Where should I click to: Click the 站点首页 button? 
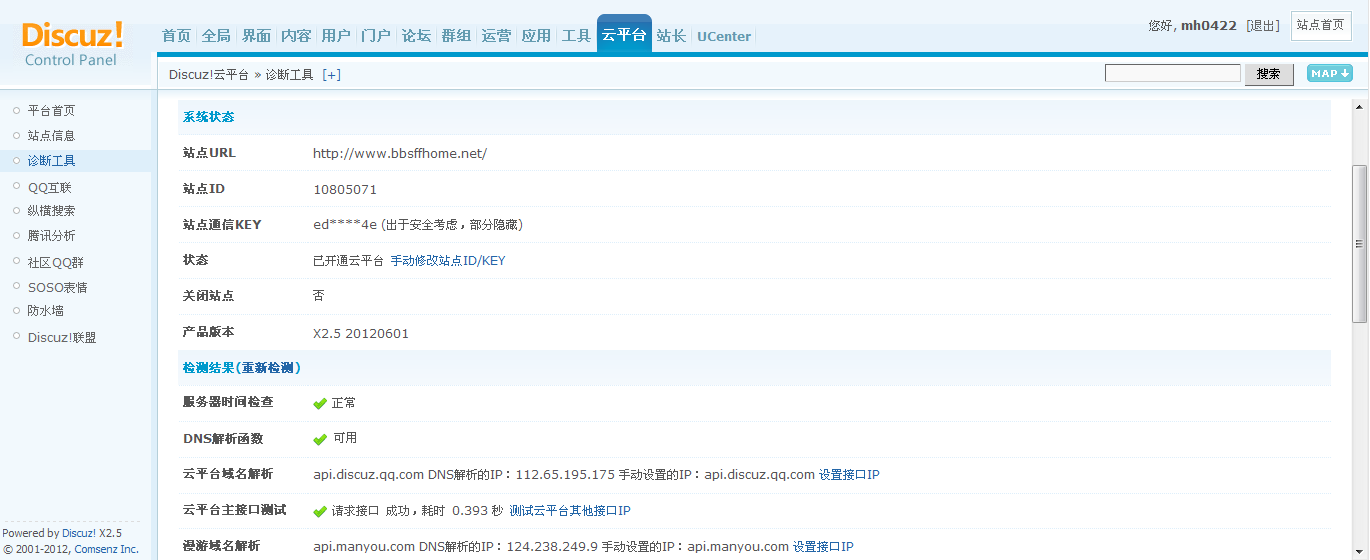tap(1320, 25)
